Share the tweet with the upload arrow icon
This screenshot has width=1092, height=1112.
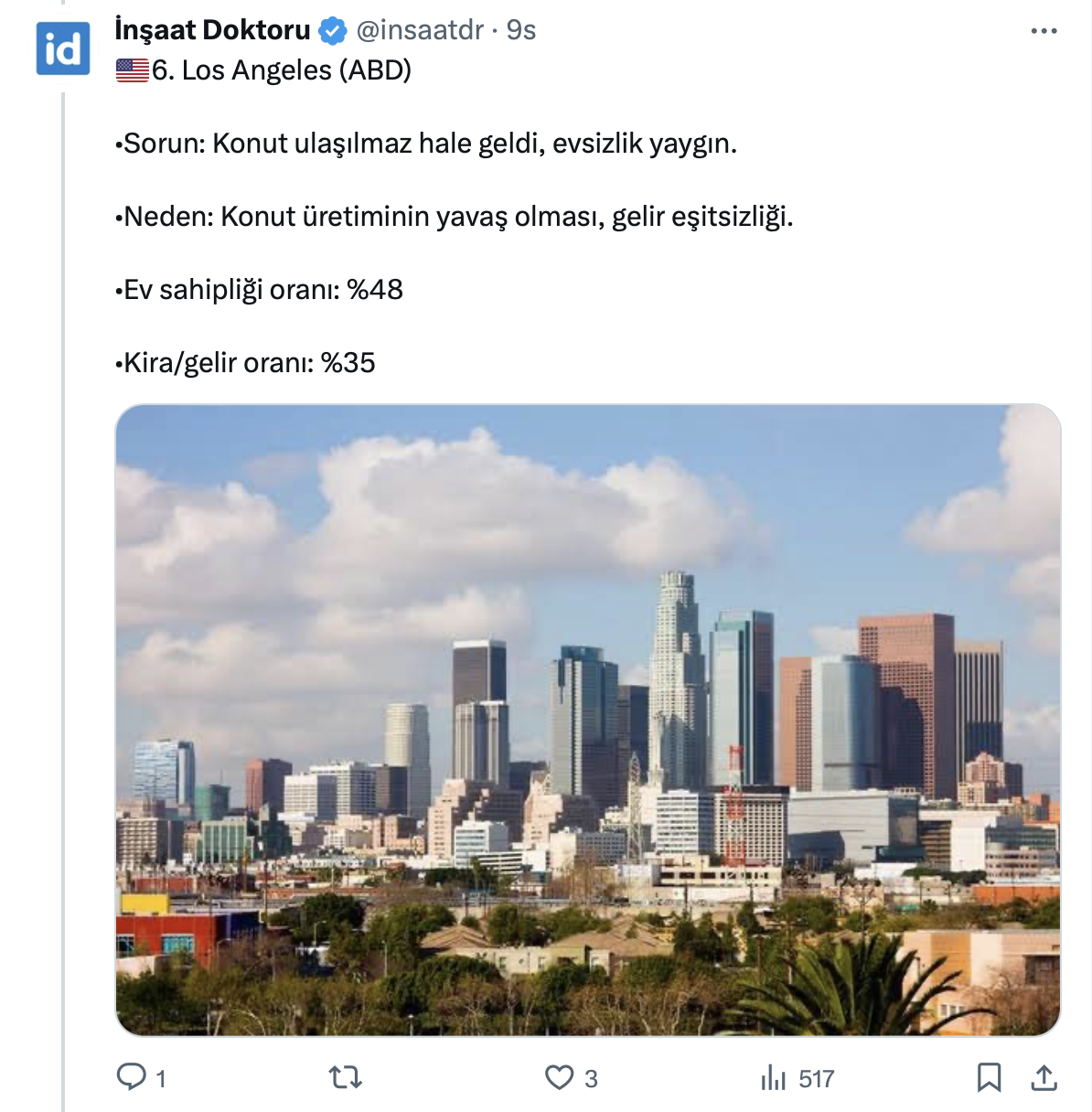[x=1044, y=1078]
